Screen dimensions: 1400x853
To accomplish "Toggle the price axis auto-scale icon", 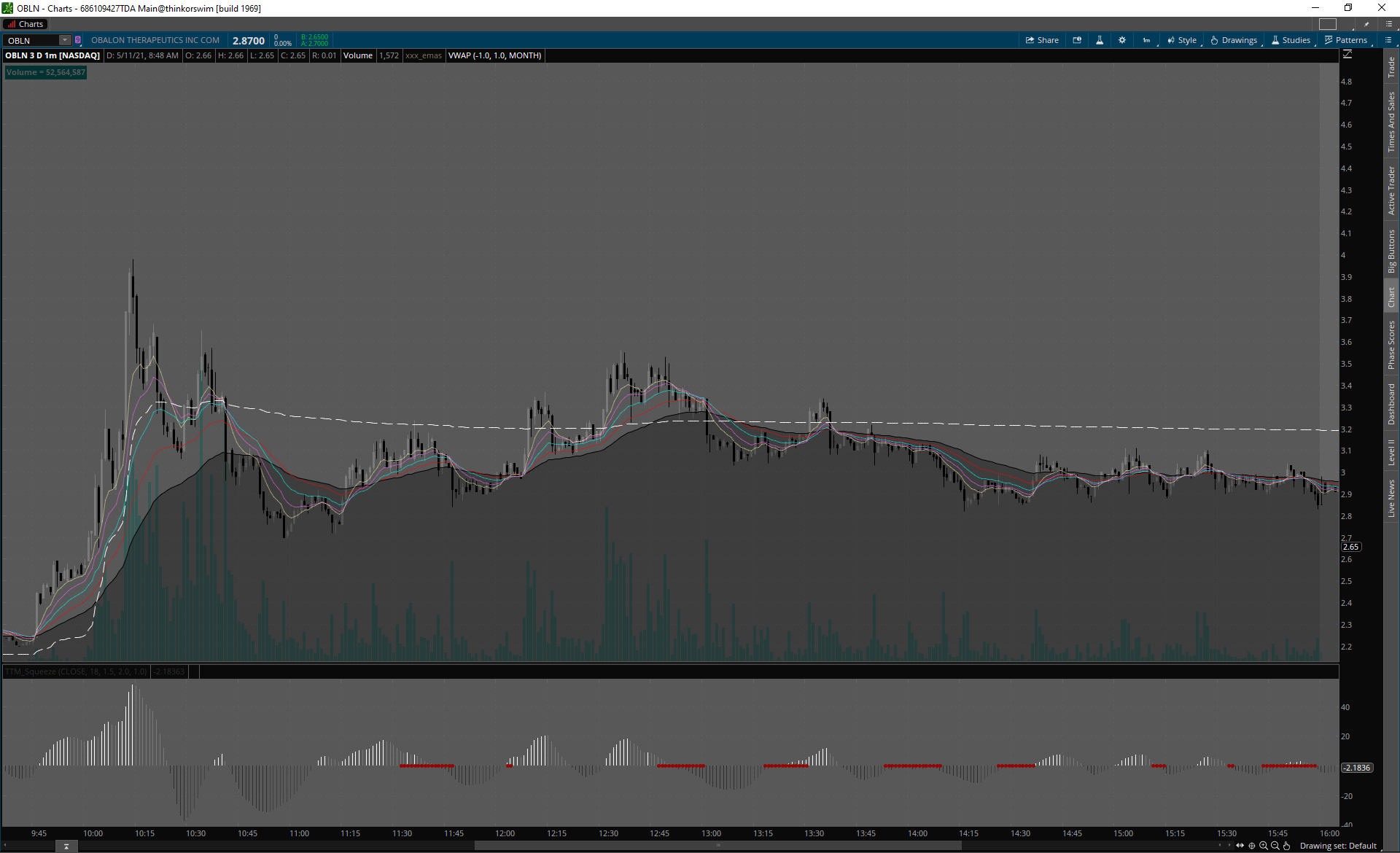I will pos(1347,55).
